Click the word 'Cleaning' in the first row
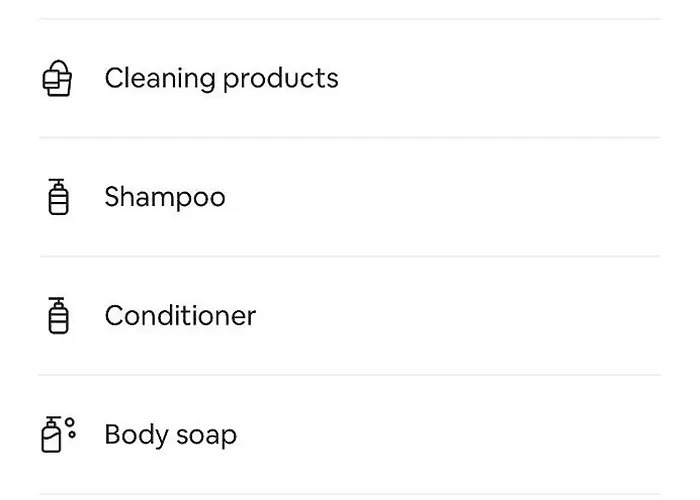The image size is (700, 500). (159, 78)
